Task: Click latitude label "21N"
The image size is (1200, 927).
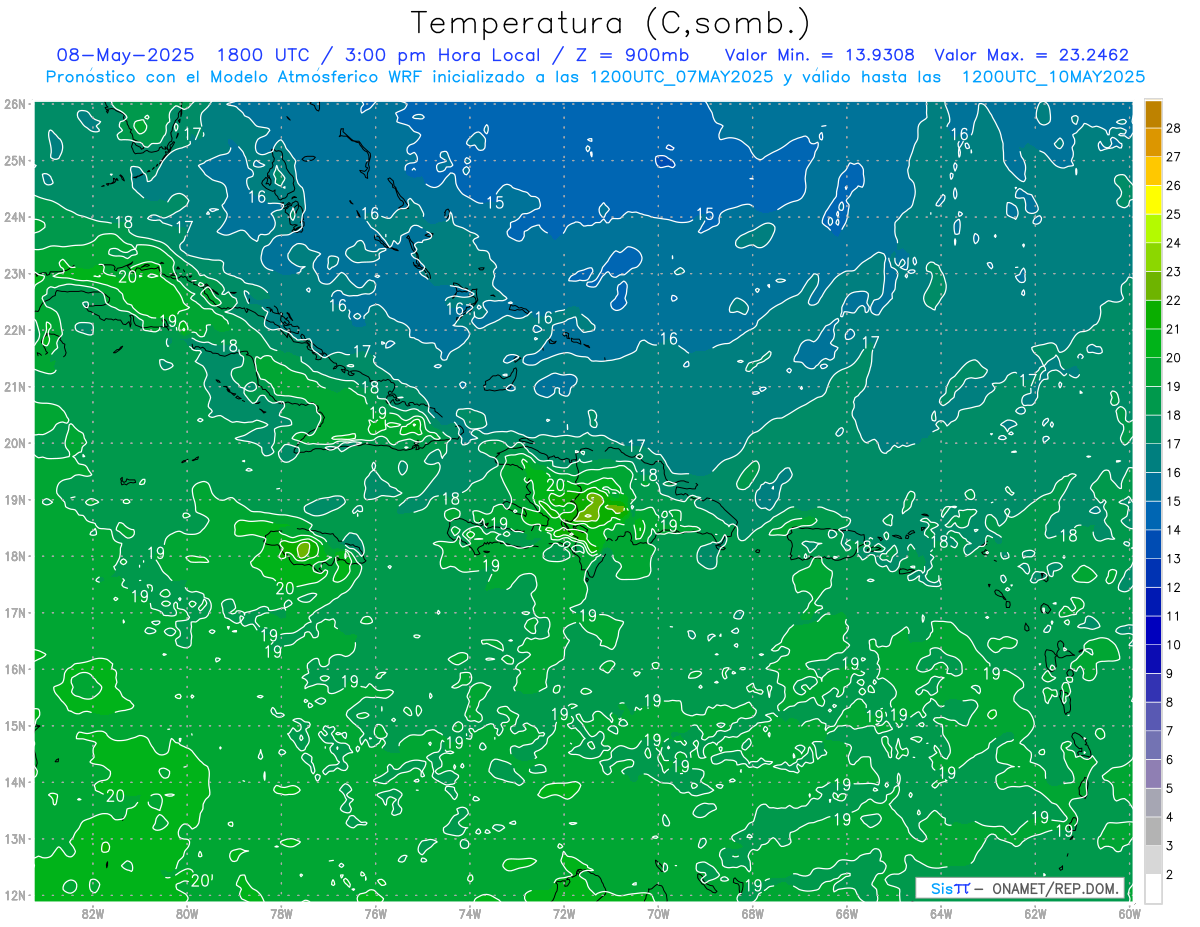Action: click(15, 386)
